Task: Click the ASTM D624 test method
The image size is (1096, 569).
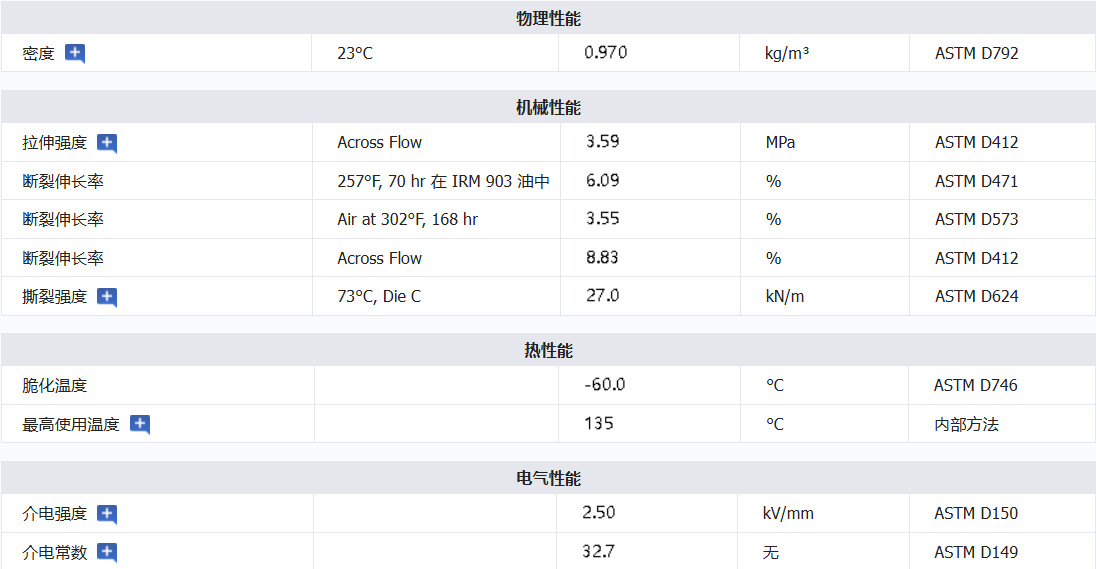Action: point(976,297)
